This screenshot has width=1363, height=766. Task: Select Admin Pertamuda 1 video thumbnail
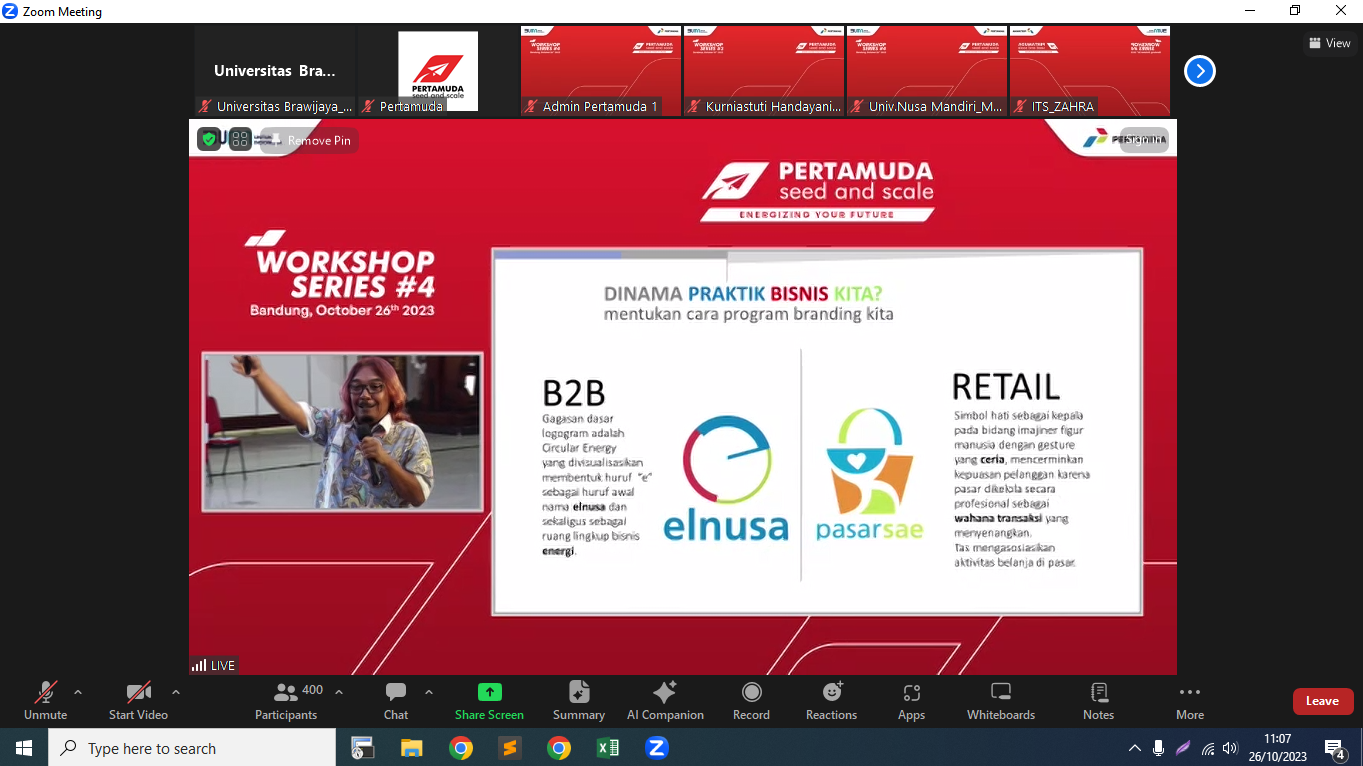click(601, 71)
